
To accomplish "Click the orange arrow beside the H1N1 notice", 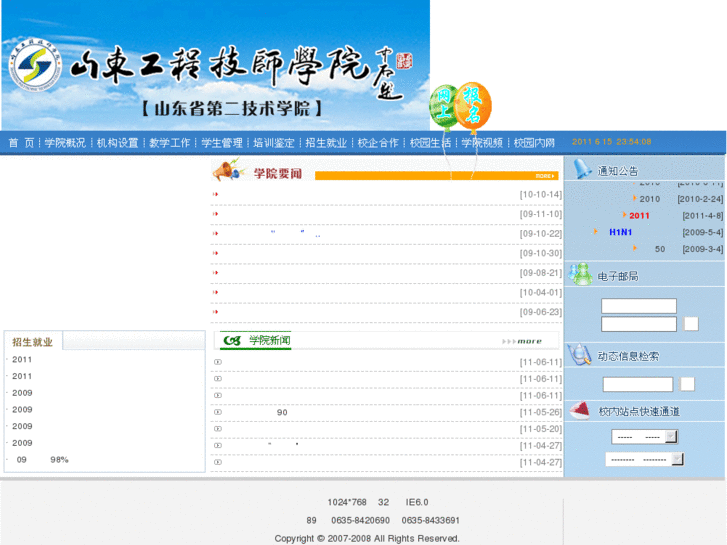I will 596,231.
